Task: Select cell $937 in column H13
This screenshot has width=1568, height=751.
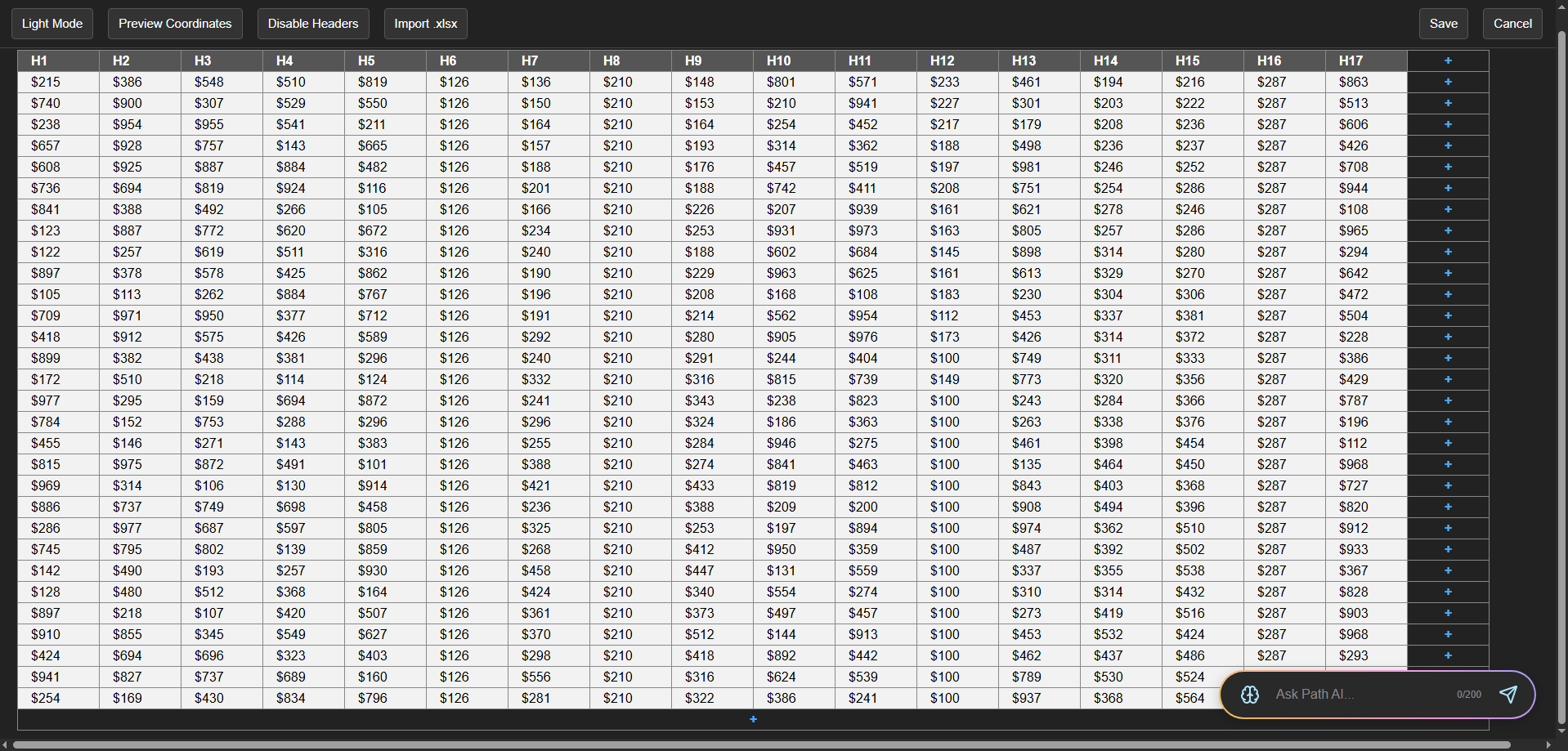Action: pyautogui.click(x=1040, y=698)
